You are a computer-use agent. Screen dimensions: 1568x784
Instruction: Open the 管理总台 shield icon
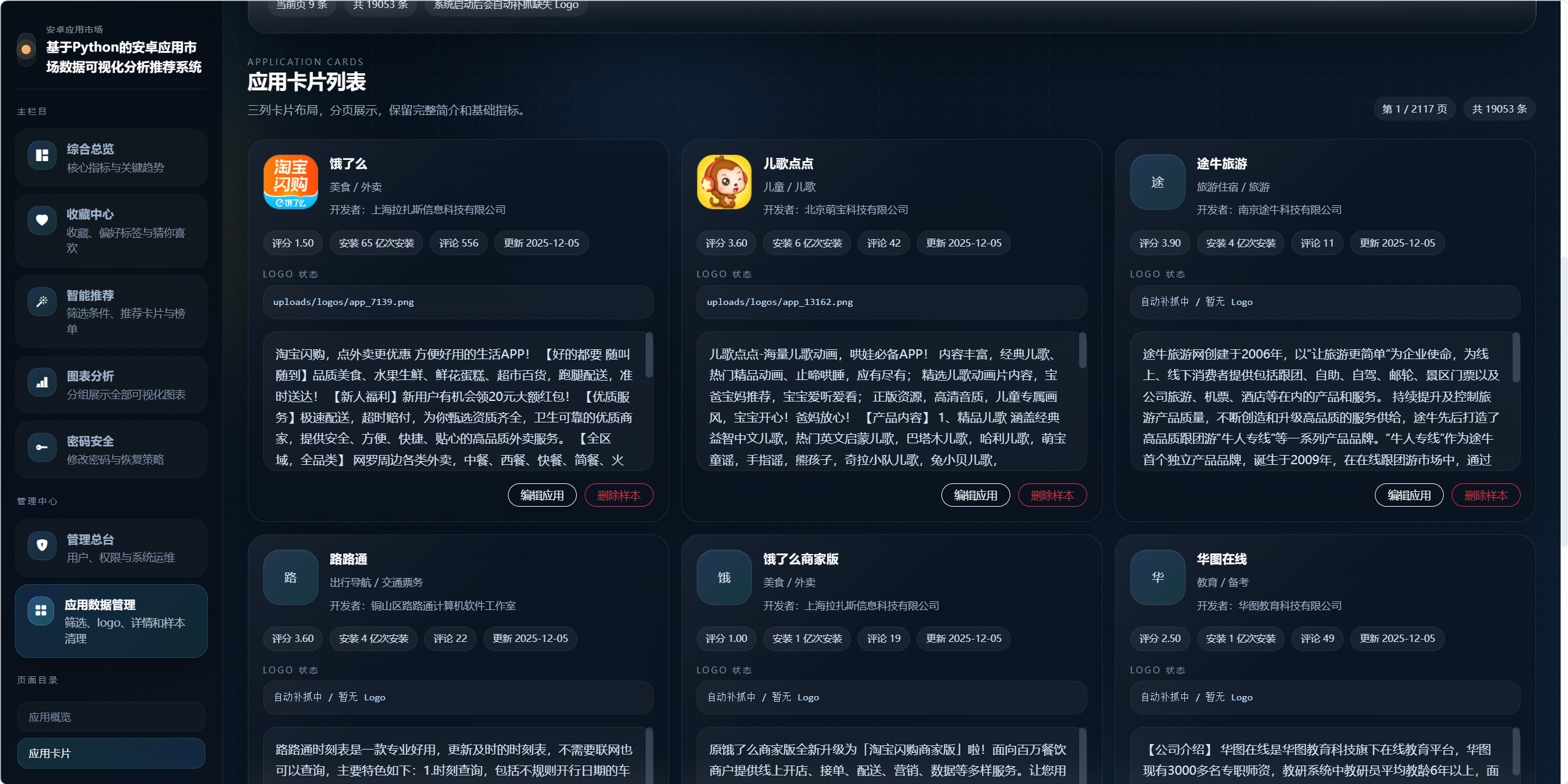pos(42,545)
